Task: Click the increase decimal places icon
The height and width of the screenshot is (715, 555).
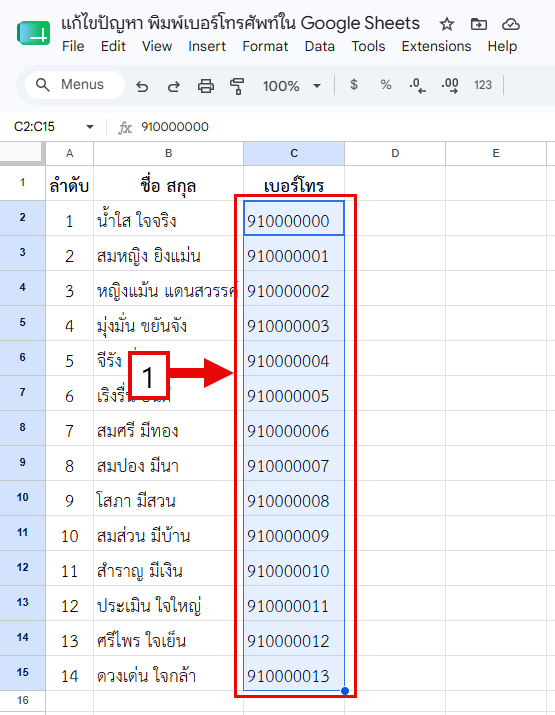Action: 450,85
